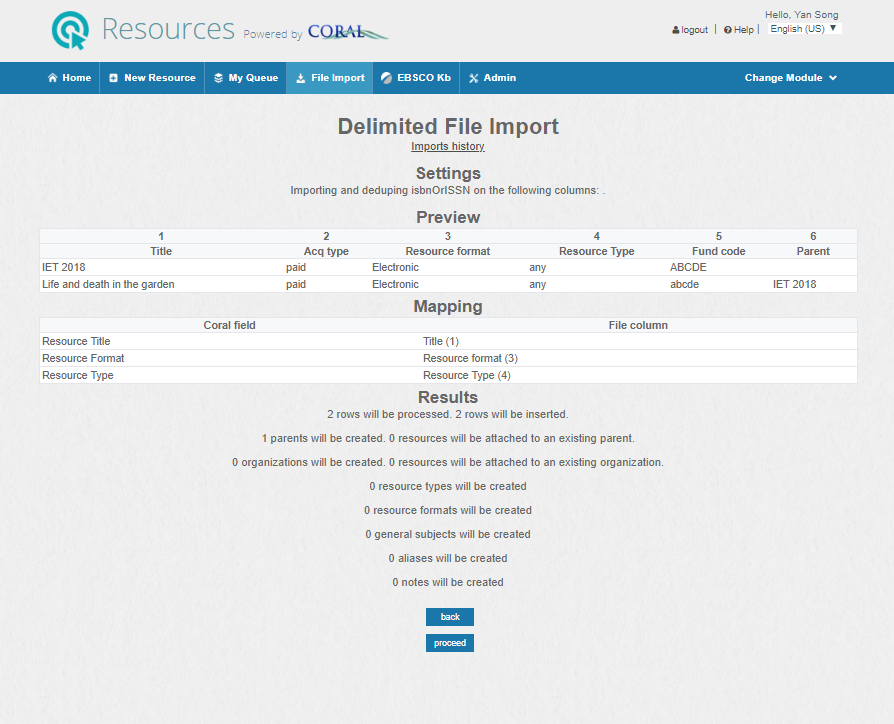Click the My Queue stack icon
Image resolution: width=894 pixels, height=724 pixels.
pyautogui.click(x=218, y=78)
